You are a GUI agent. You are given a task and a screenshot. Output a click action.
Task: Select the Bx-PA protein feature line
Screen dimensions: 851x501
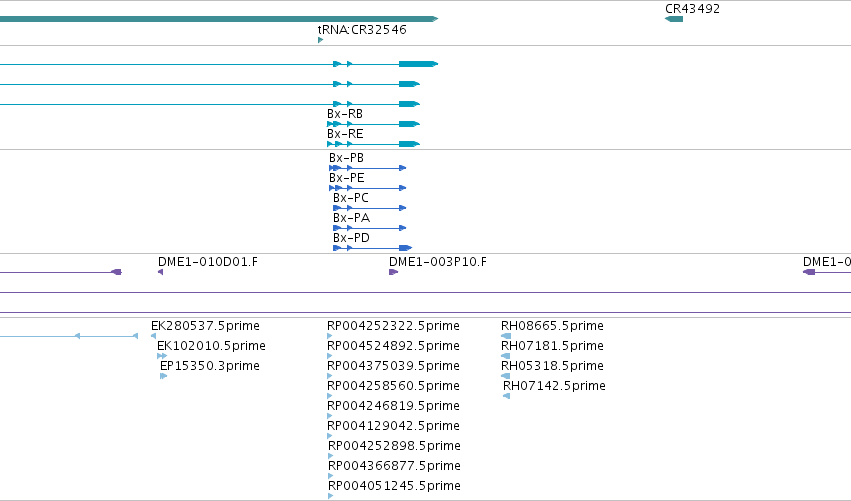(370, 228)
